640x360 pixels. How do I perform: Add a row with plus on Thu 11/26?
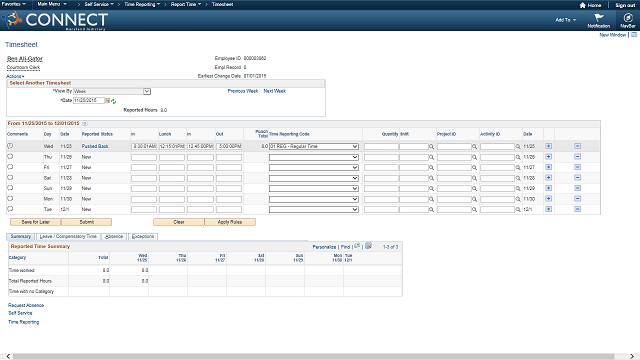click(x=549, y=157)
